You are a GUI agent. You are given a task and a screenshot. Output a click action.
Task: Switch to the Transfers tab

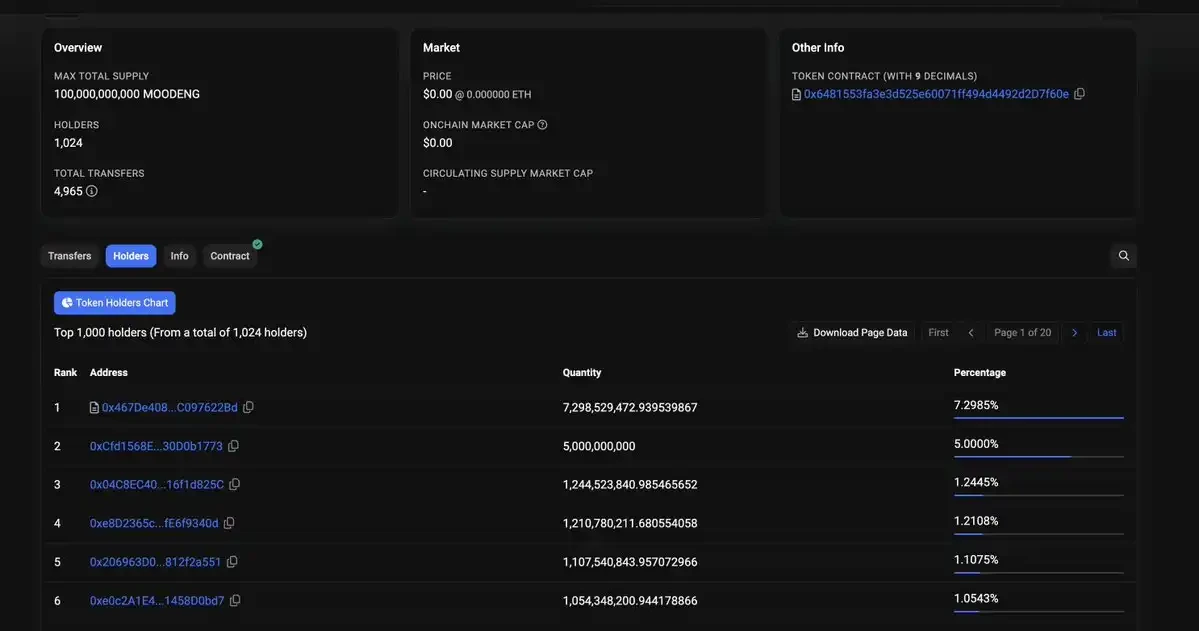70,256
